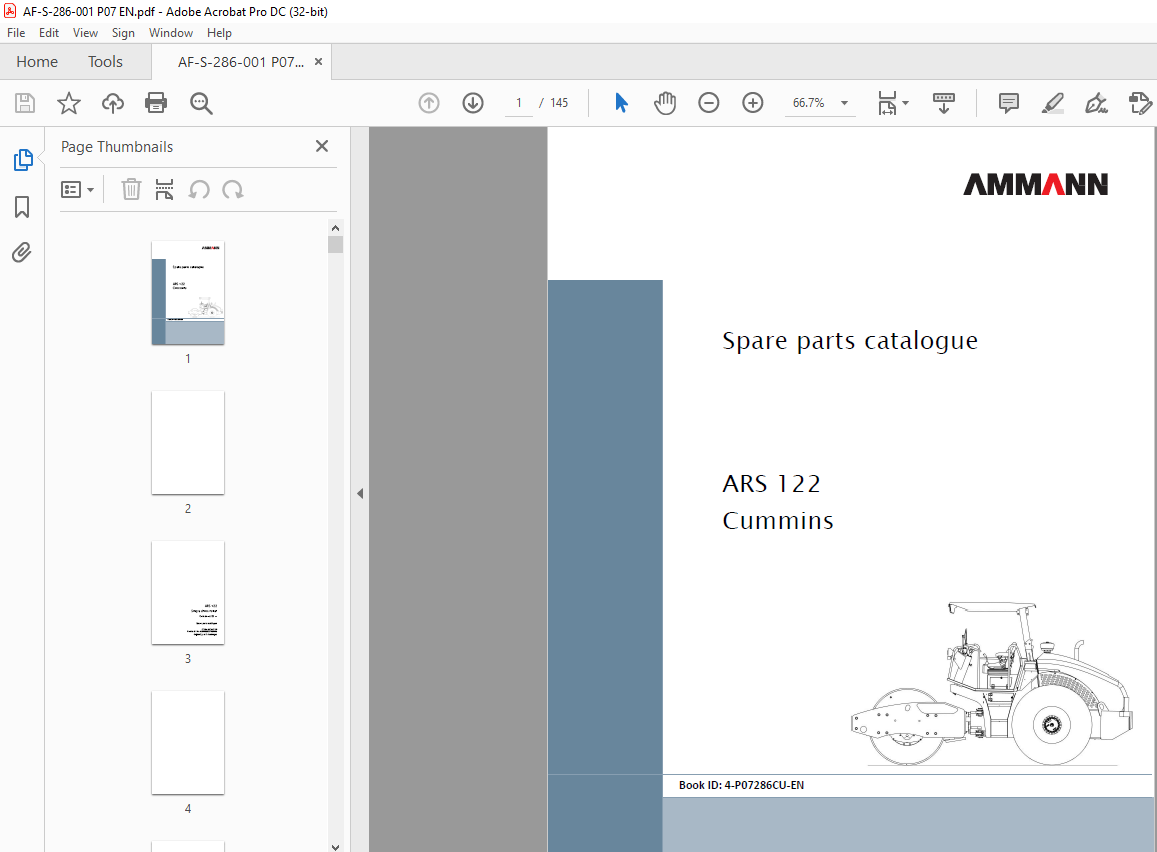Screen dimensions: 1157x852
Task: Click the Save file icon
Action: pyautogui.click(x=25, y=103)
